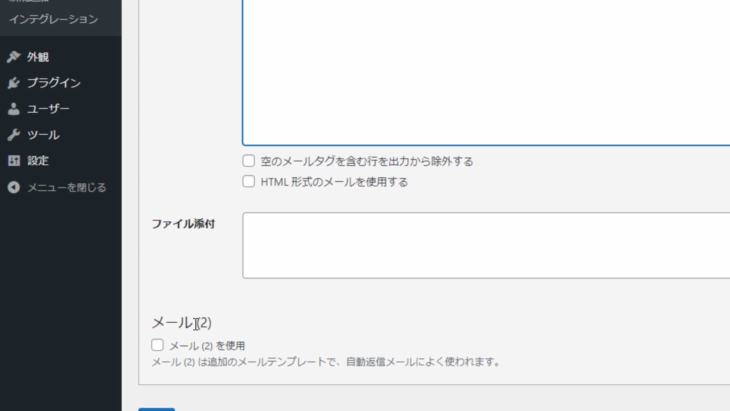The width and height of the screenshot is (730, 411).
Task: Click the ファイル添付 field label
Action: coord(183,224)
